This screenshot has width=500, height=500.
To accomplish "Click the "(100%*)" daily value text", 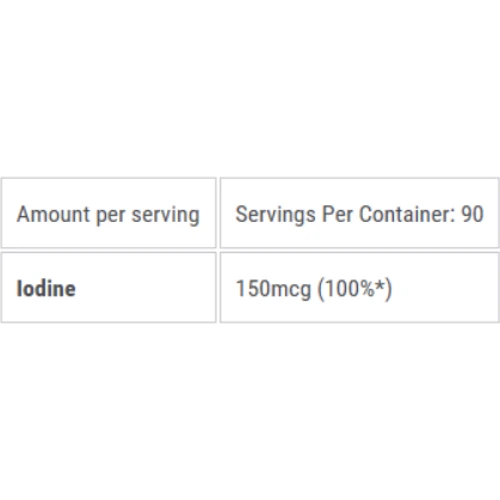I will click(x=355, y=289).
